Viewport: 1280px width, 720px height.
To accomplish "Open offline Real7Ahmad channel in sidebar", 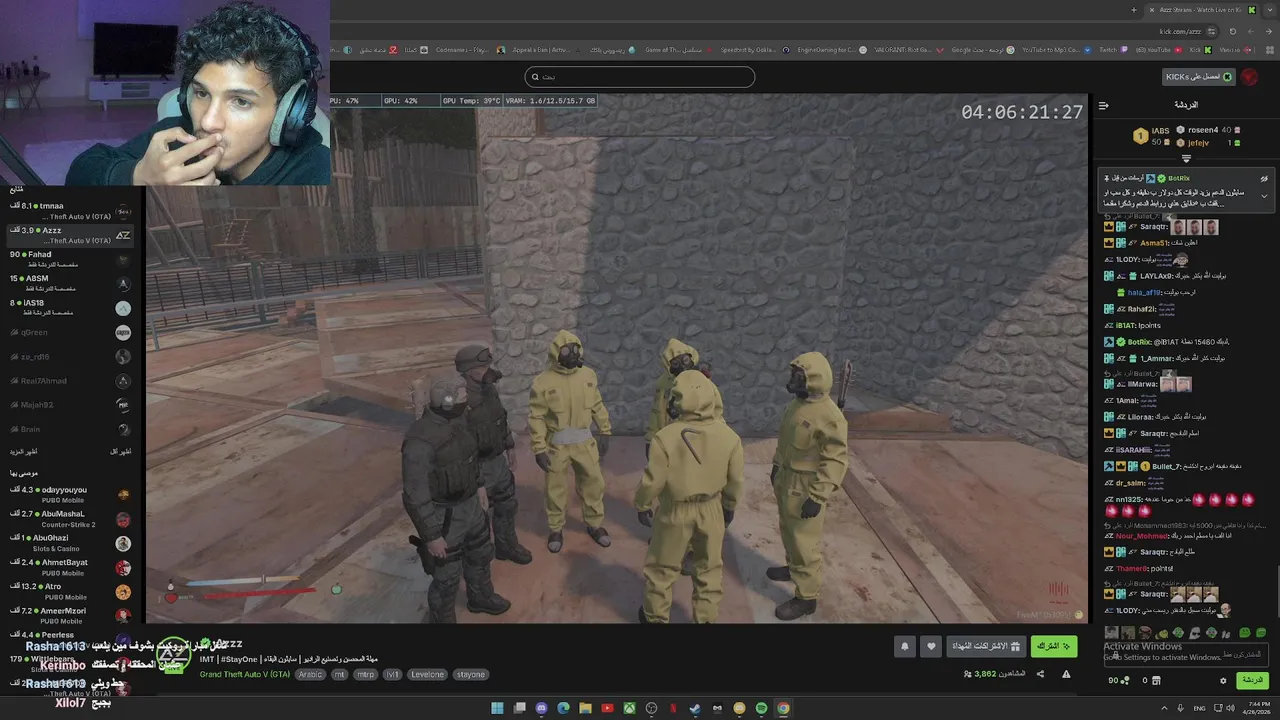I will [70, 381].
